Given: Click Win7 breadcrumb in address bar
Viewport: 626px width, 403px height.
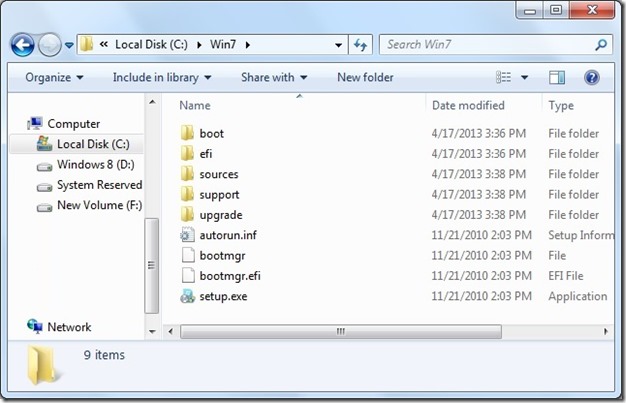Looking at the screenshot, I should point(223,44).
